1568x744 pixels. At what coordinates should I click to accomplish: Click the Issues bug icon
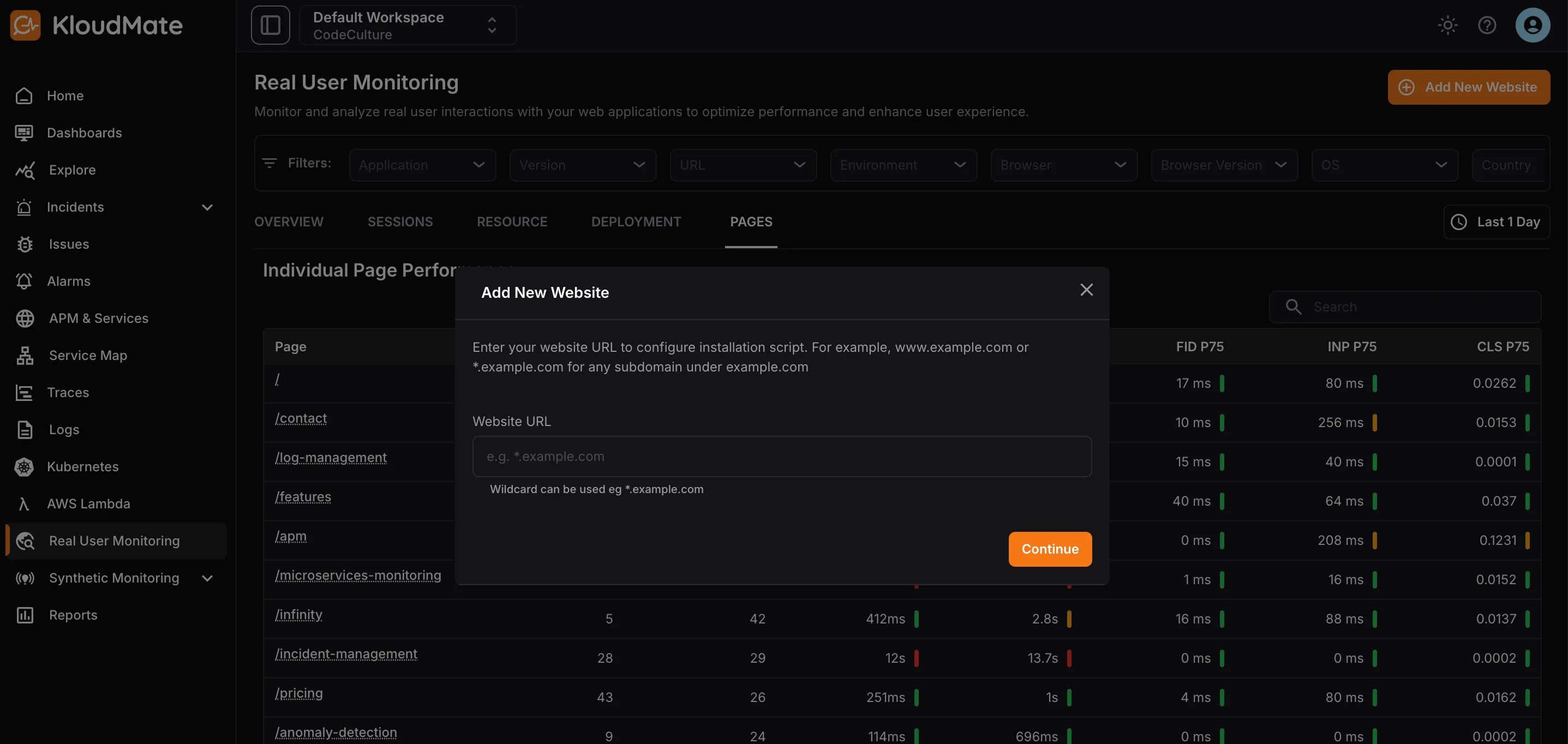click(25, 244)
